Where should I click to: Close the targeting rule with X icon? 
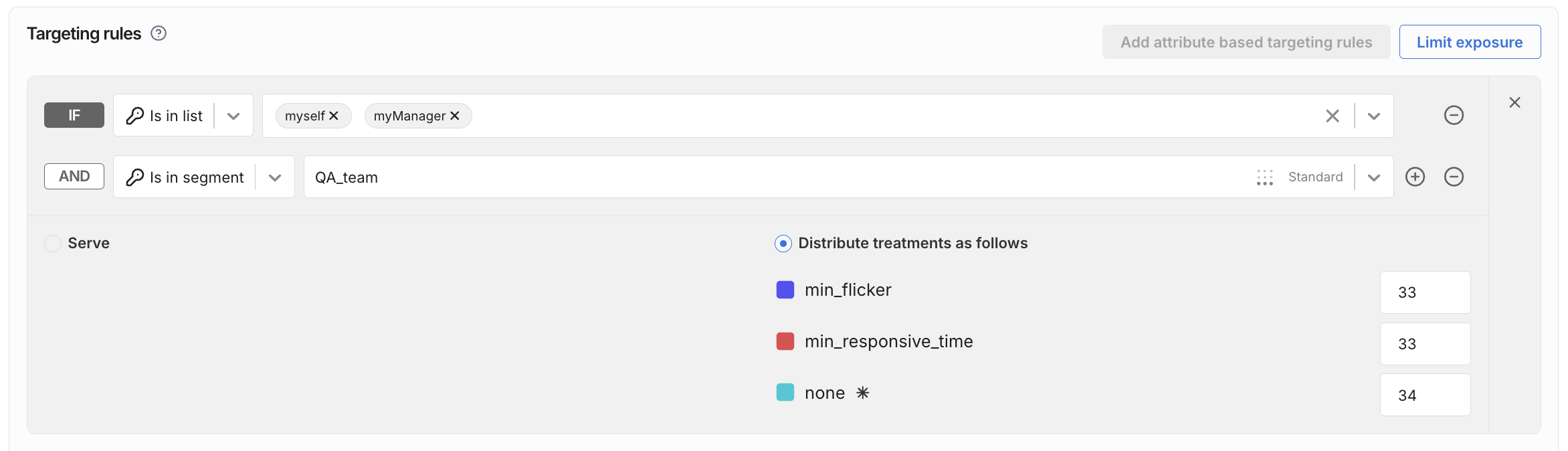[x=1514, y=102]
